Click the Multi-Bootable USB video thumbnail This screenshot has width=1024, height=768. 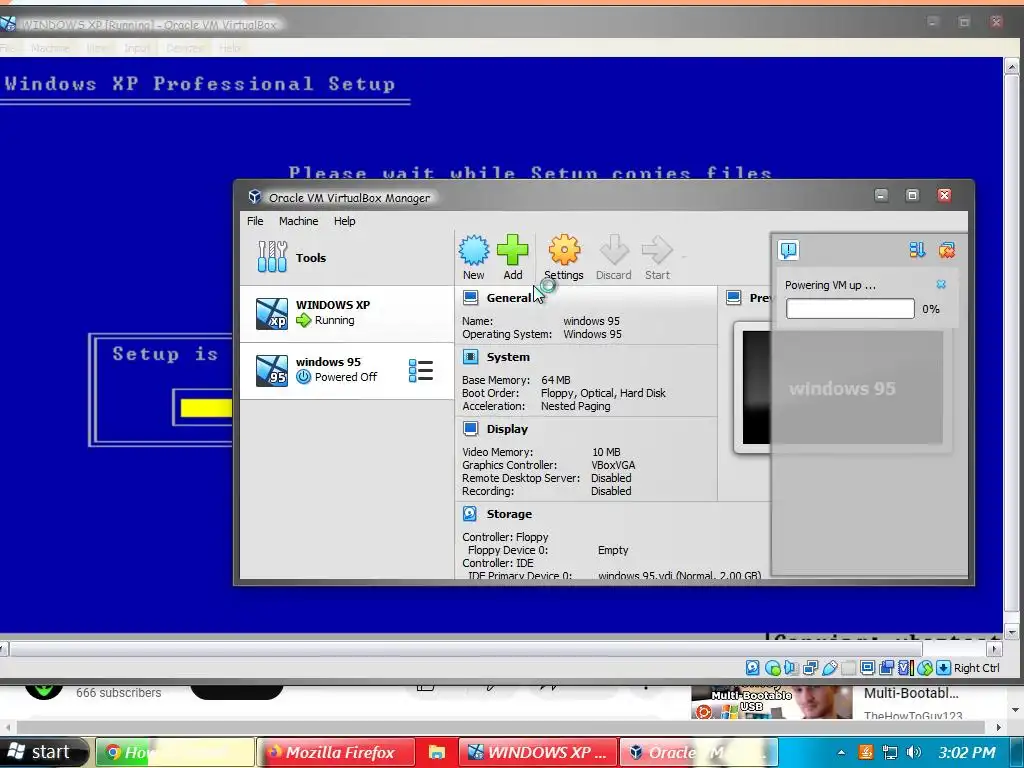pos(771,702)
